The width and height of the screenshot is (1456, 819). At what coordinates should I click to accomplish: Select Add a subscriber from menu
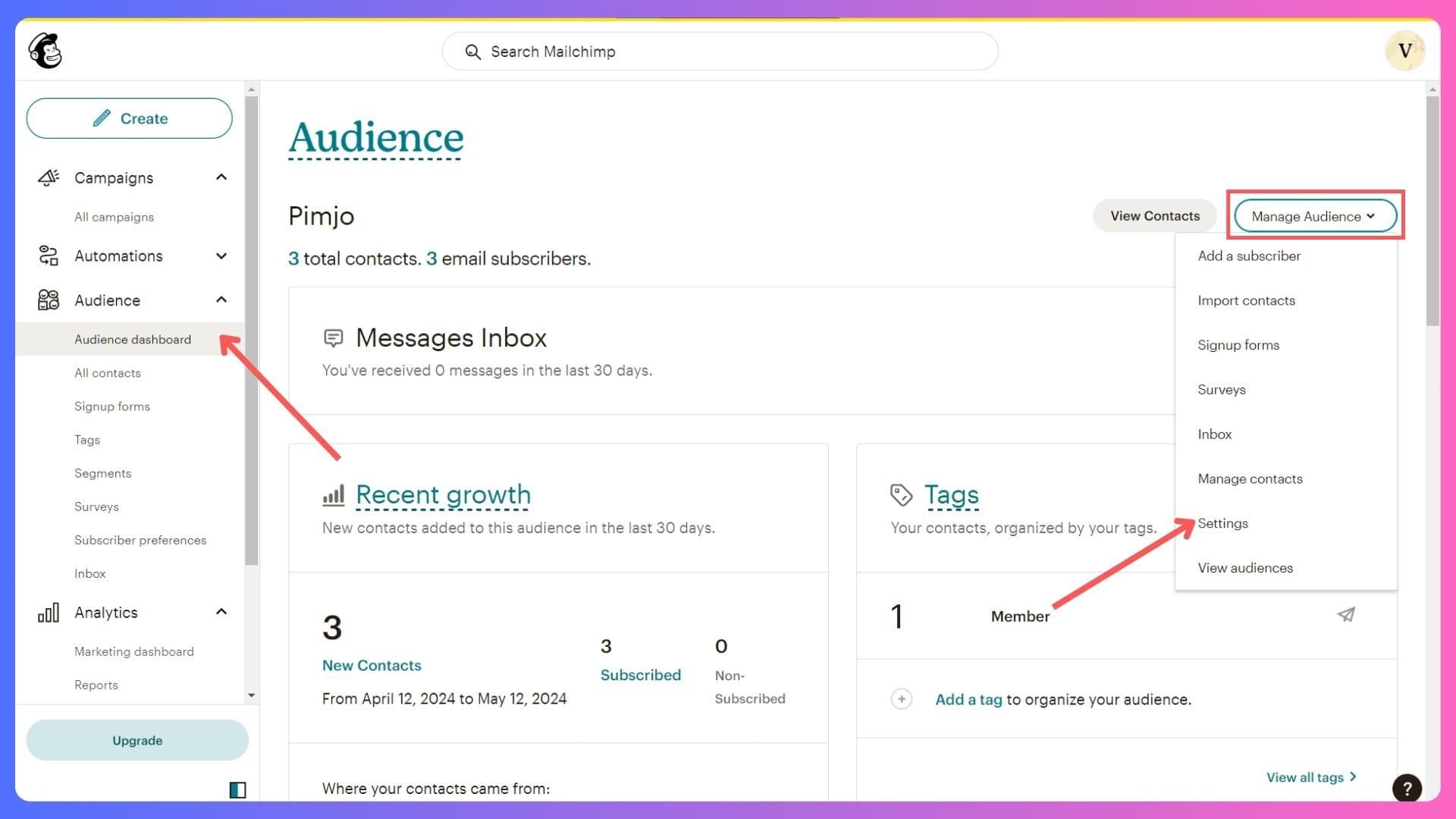(1249, 256)
